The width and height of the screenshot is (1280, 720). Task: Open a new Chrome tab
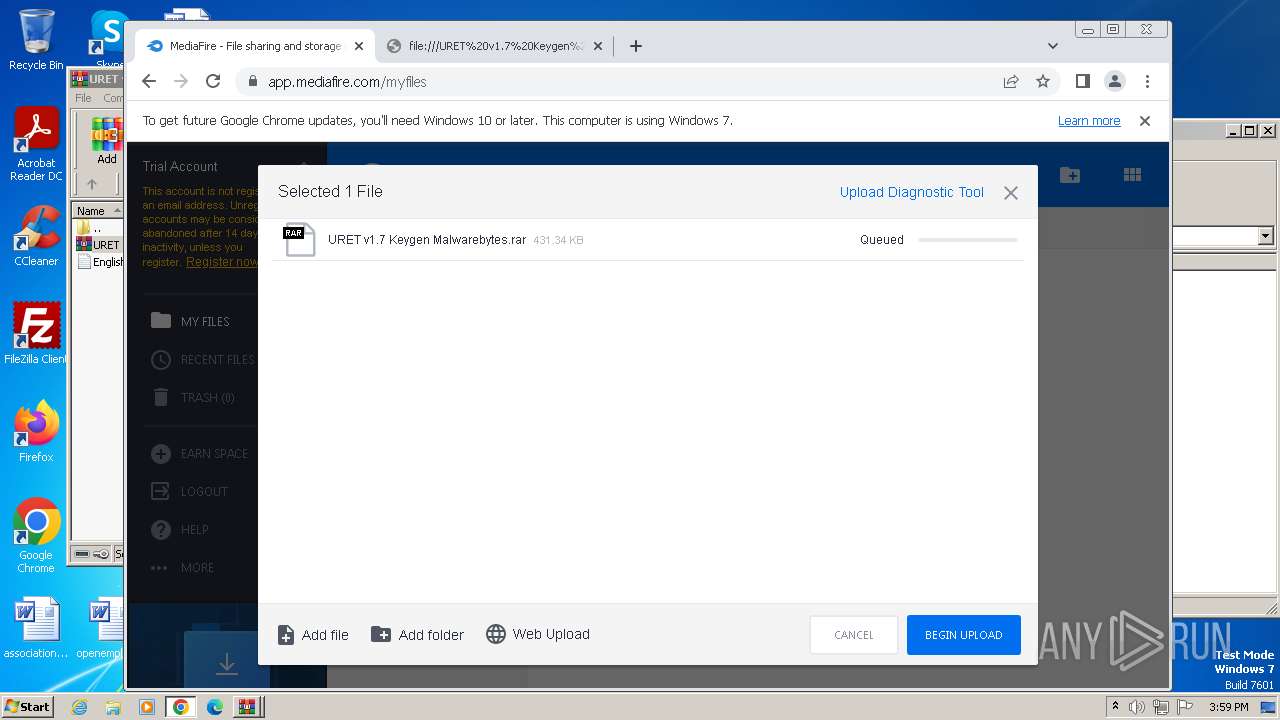(636, 46)
